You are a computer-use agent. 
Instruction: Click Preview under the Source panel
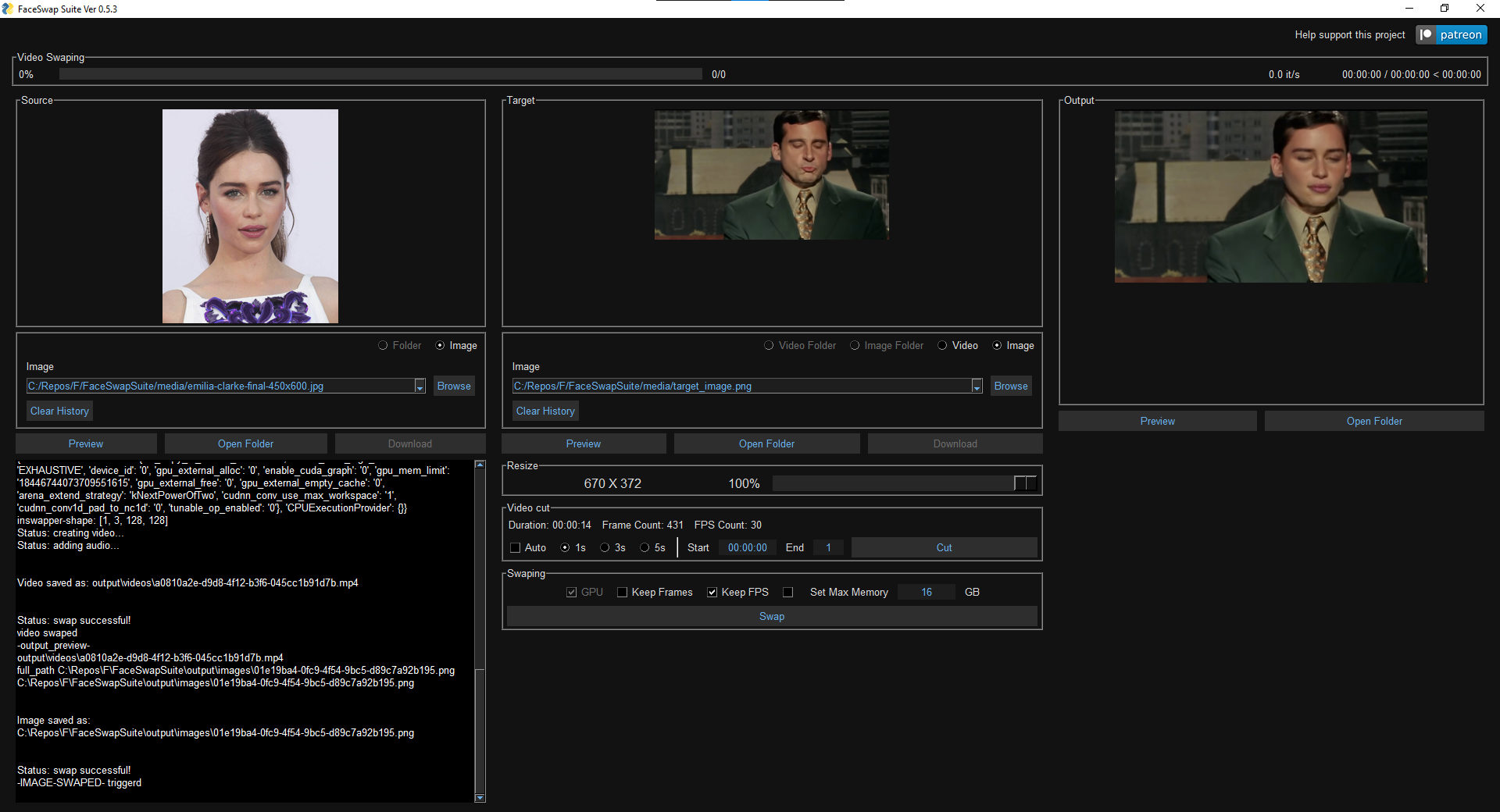(x=86, y=443)
